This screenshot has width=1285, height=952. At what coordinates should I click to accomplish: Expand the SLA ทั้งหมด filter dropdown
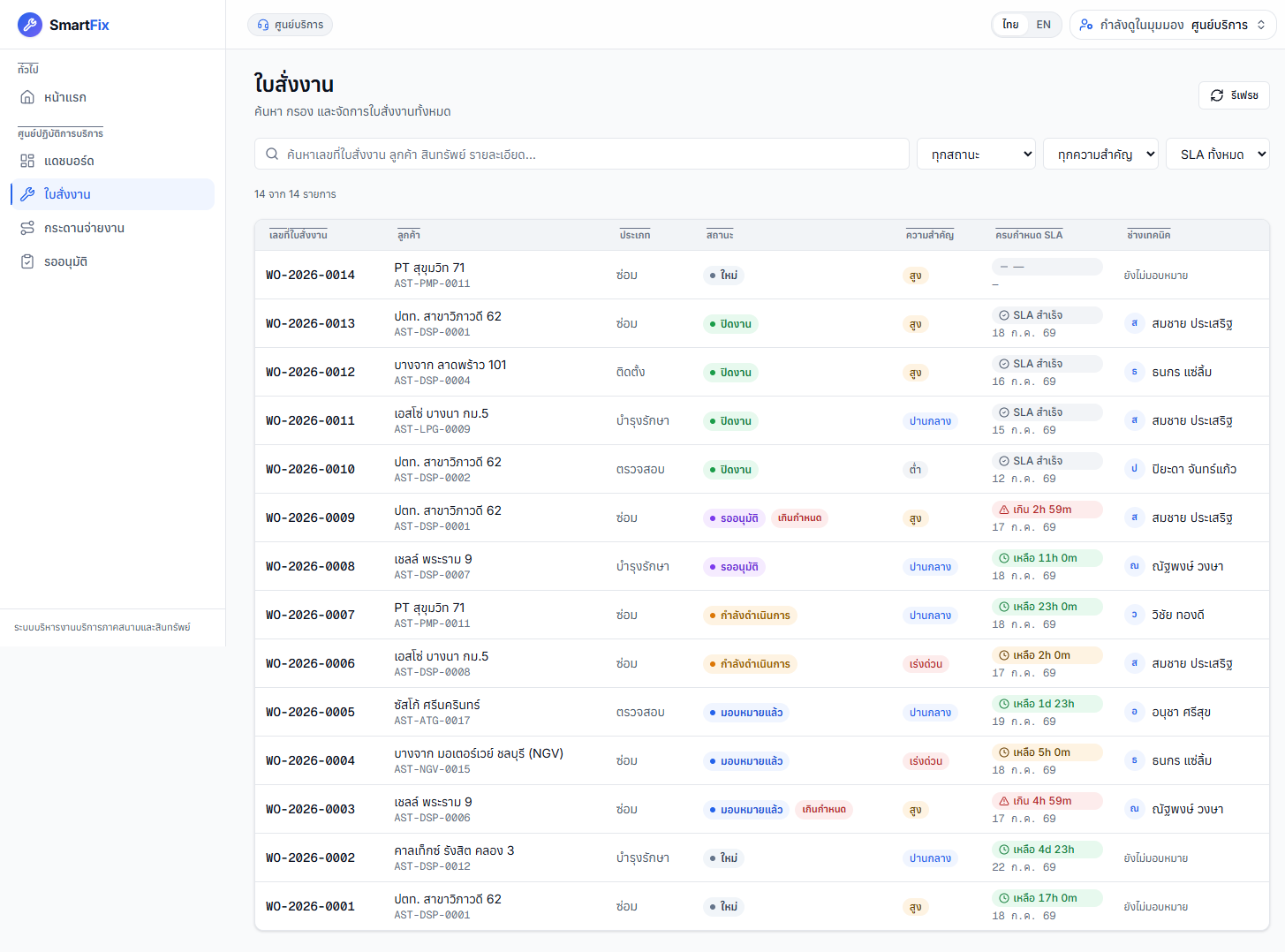1218,154
